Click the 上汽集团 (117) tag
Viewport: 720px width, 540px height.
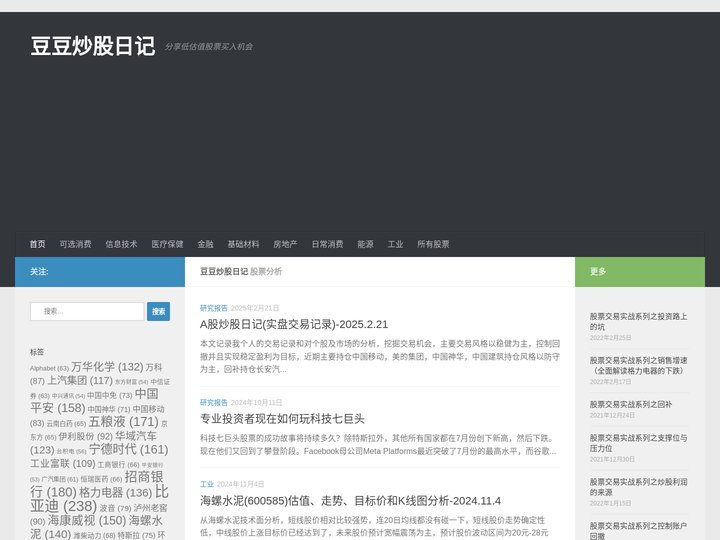click(80, 381)
